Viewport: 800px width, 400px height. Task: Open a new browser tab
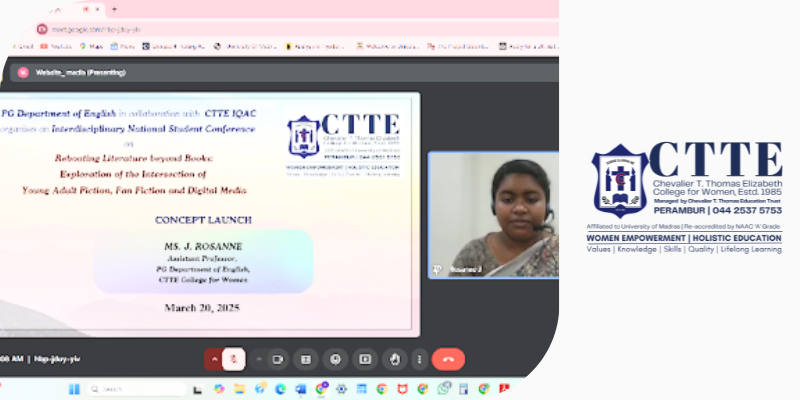click(x=114, y=9)
